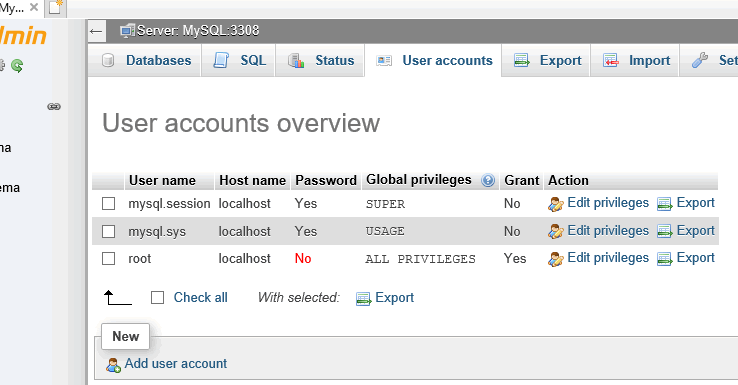Click the Check all link
Image resolution: width=738 pixels, height=385 pixels.
tap(201, 297)
